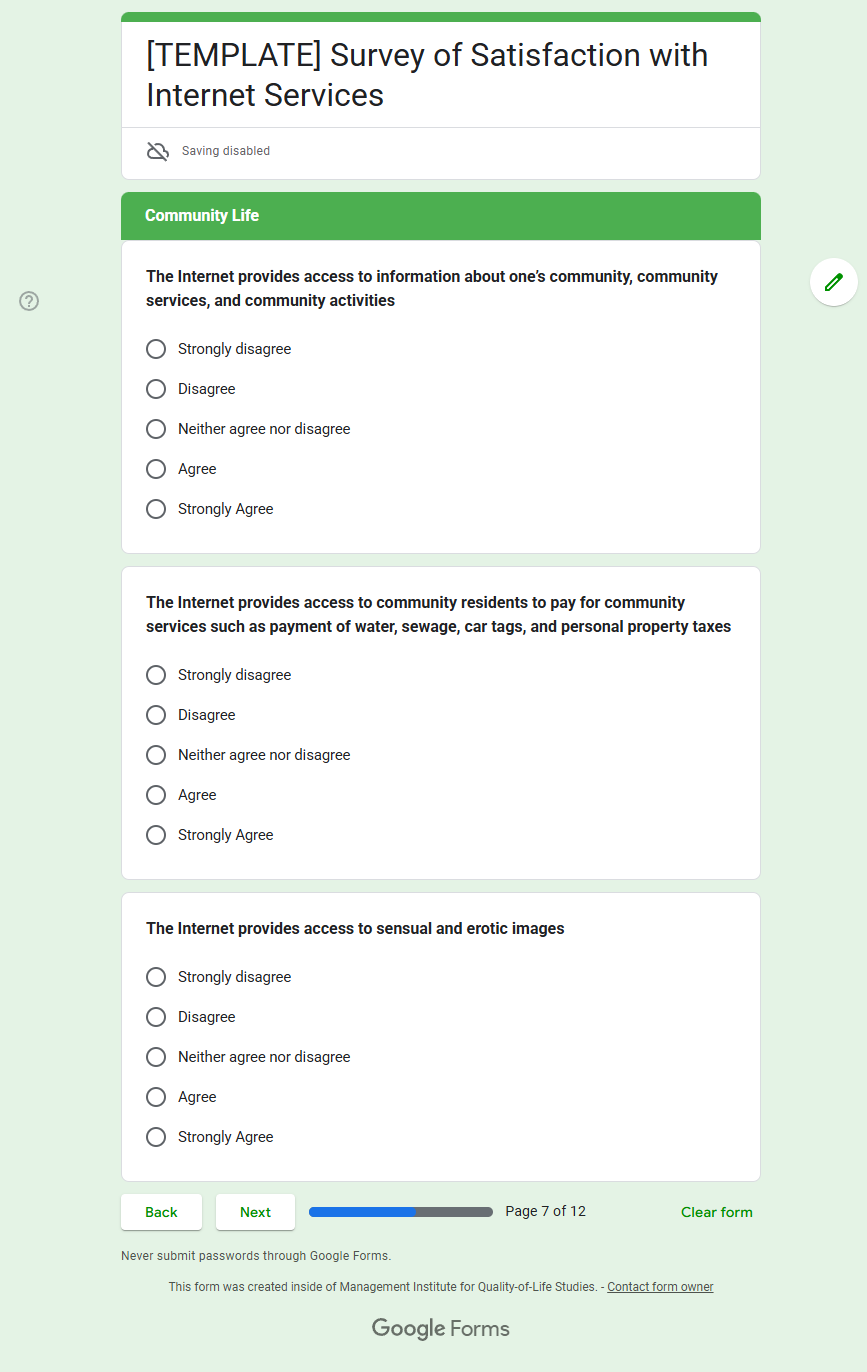The image size is (867, 1372).
Task: Select Disagree for community information question
Action: 156,389
